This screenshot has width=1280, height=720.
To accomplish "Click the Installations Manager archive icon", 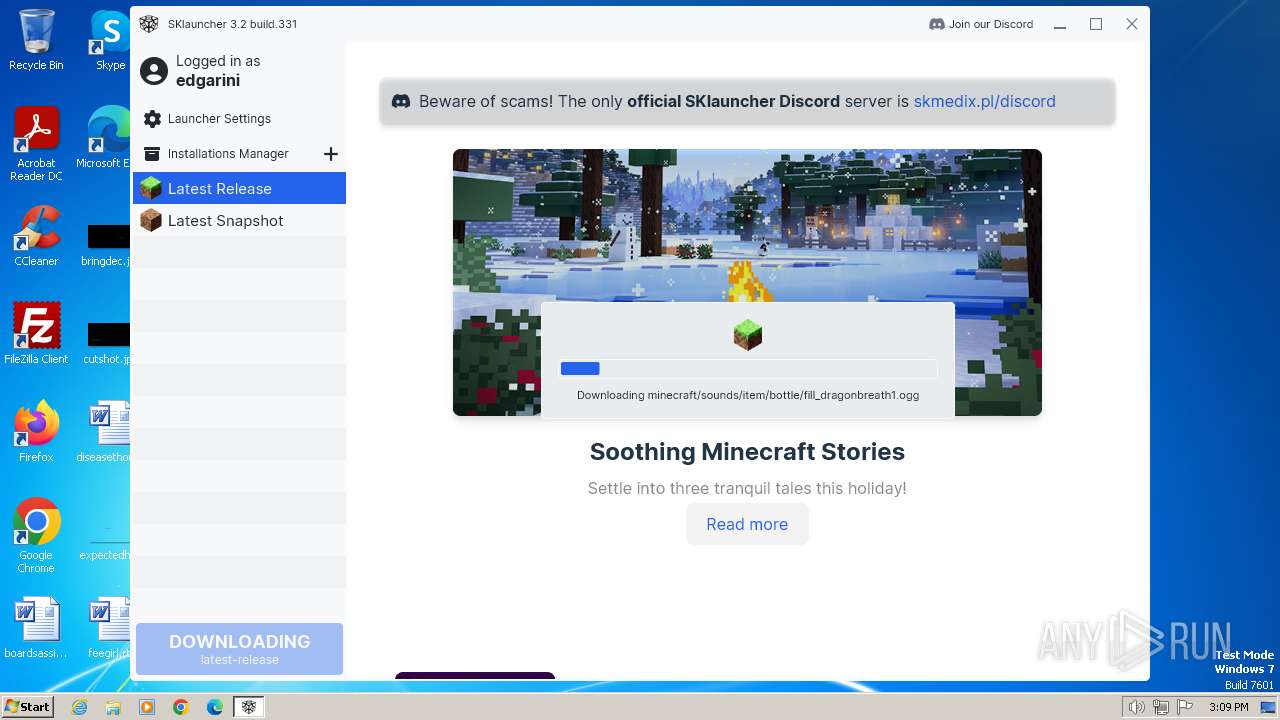I will pos(152,154).
